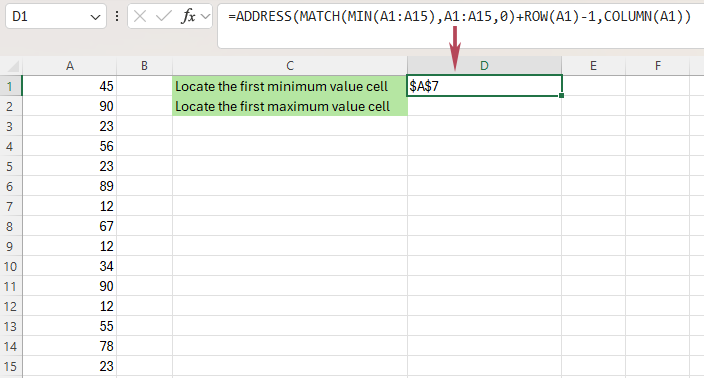
Task: Open the Insert Function fx icon
Action: (x=188, y=17)
